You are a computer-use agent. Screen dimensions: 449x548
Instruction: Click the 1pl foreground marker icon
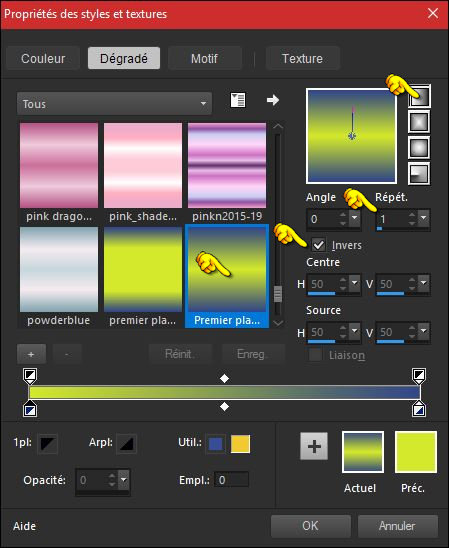pyautogui.click(x=48, y=444)
